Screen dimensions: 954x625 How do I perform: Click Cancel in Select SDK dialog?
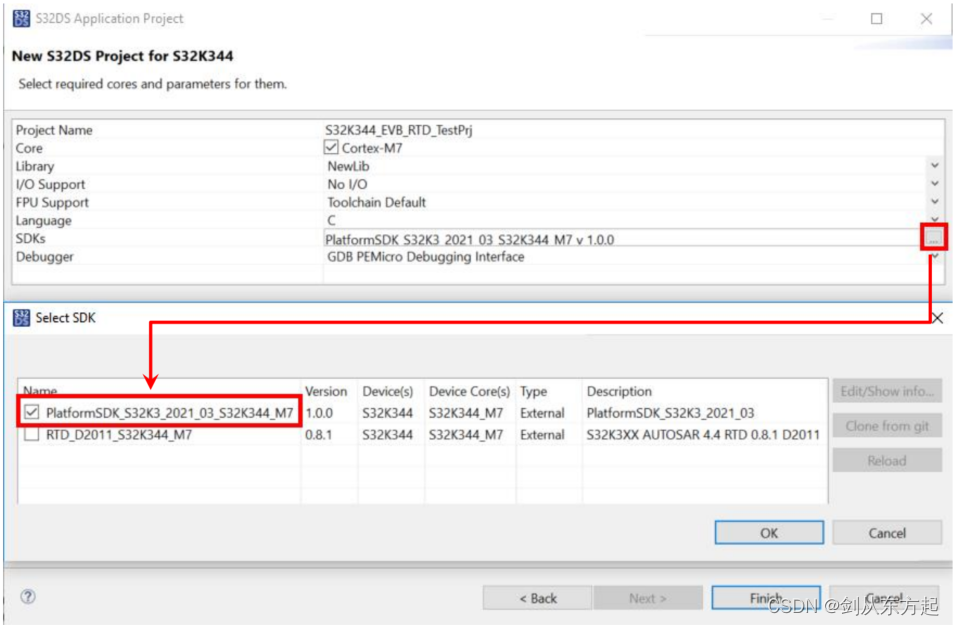tap(887, 533)
